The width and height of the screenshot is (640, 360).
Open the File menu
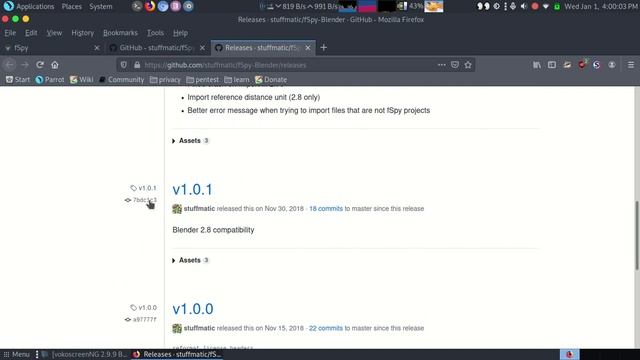[10, 33]
